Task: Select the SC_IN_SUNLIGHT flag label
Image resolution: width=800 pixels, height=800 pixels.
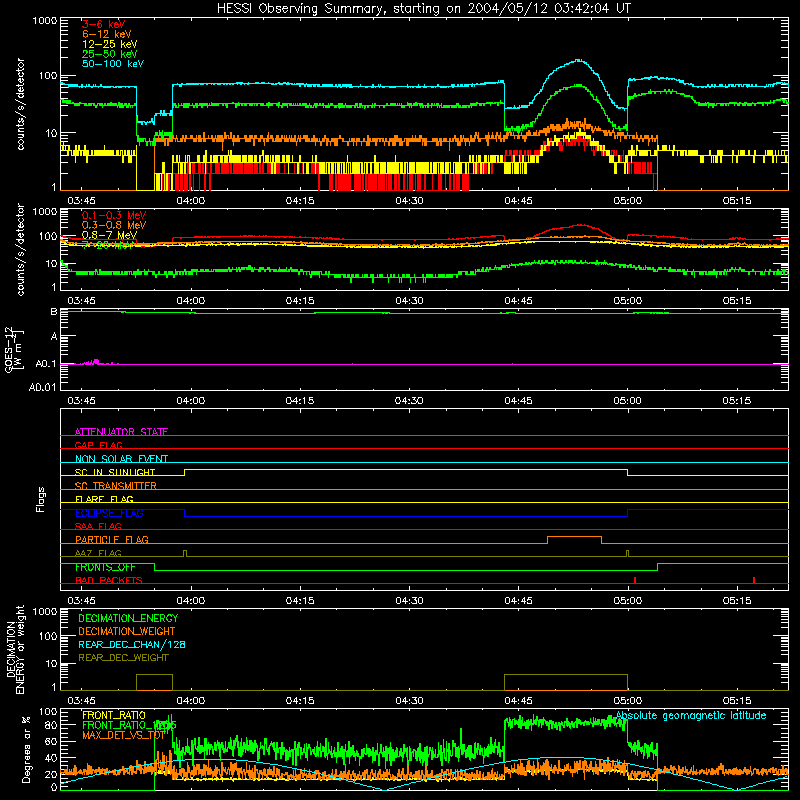Action: [x=115, y=472]
